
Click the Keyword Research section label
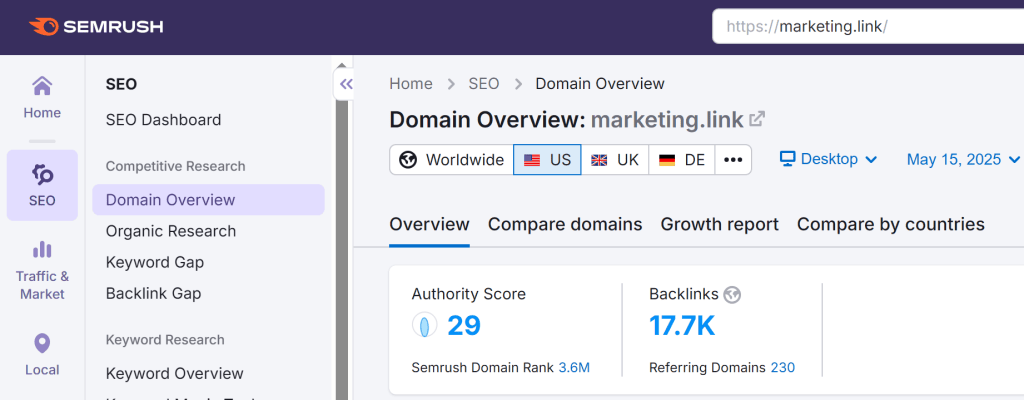point(165,340)
